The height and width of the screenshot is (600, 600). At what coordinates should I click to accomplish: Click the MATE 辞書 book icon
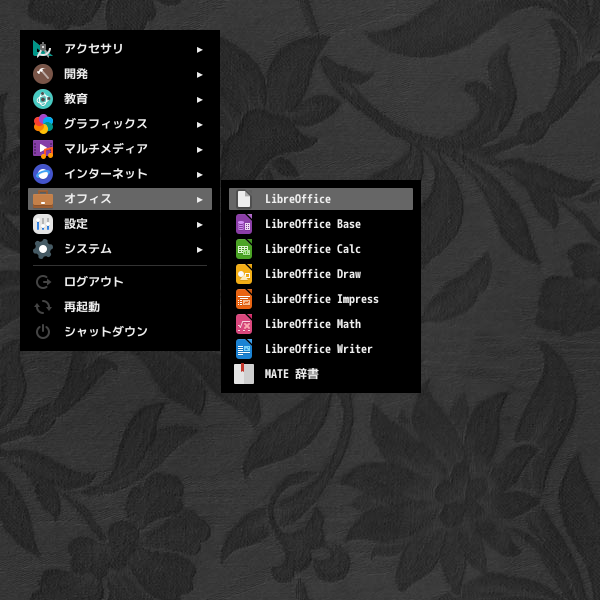244,374
